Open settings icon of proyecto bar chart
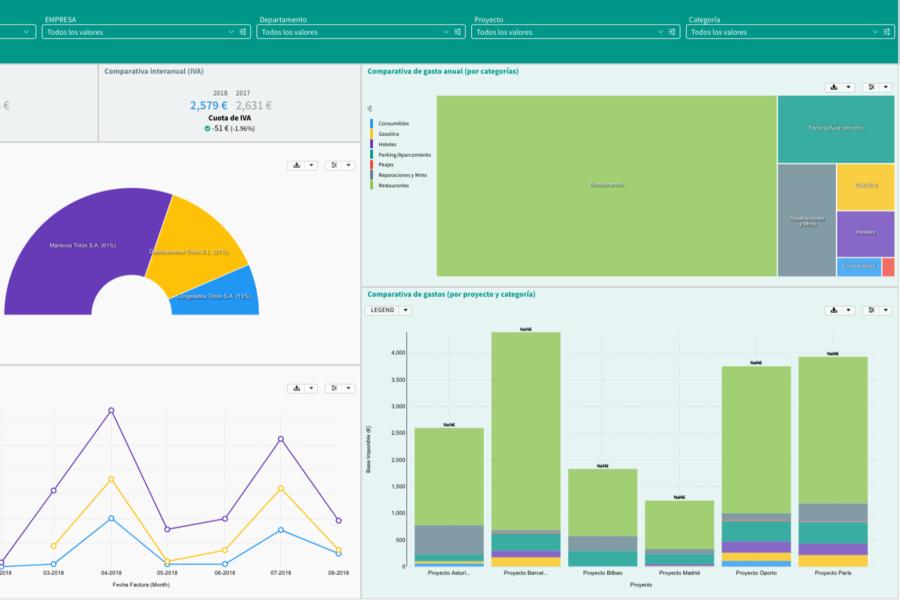 pyautogui.click(x=871, y=310)
